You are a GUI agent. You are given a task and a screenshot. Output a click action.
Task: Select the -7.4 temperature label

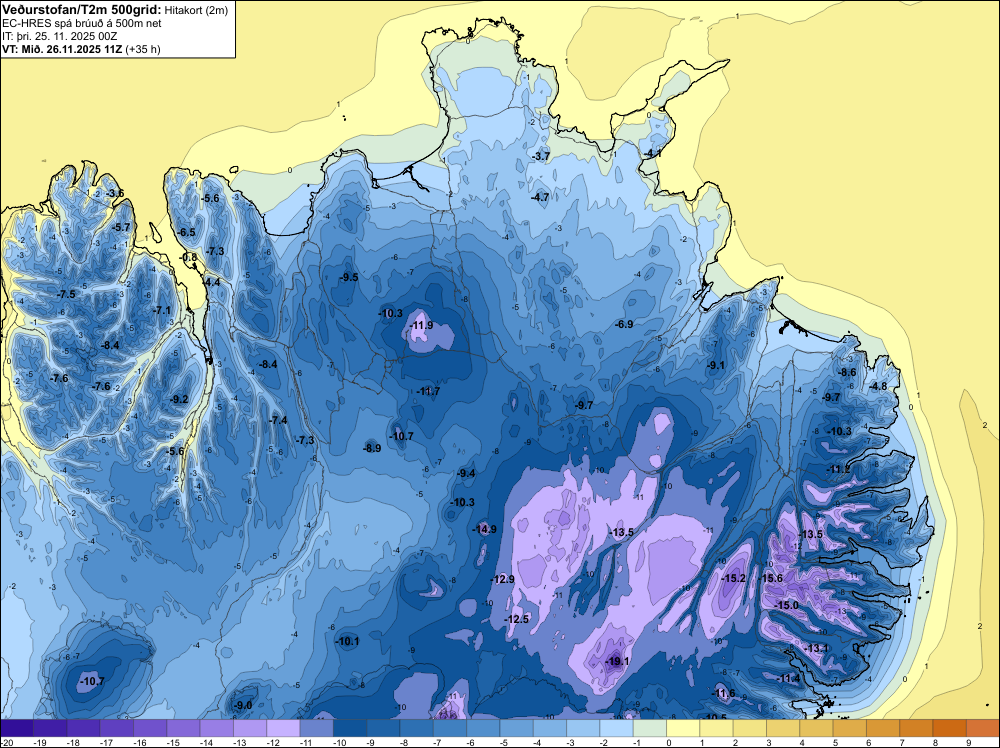click(278, 420)
